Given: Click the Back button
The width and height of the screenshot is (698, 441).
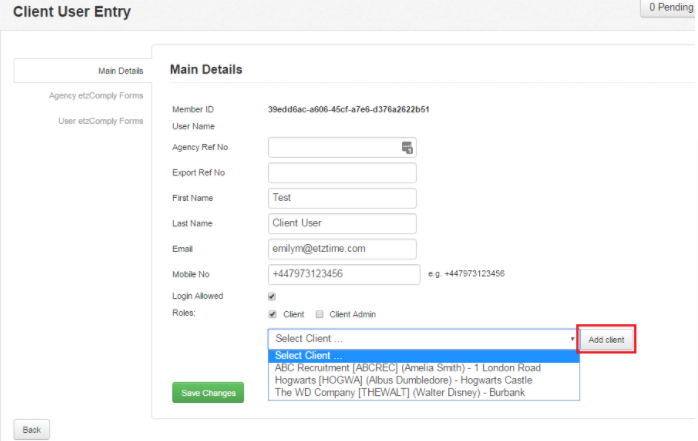Looking at the screenshot, I should point(32,430).
